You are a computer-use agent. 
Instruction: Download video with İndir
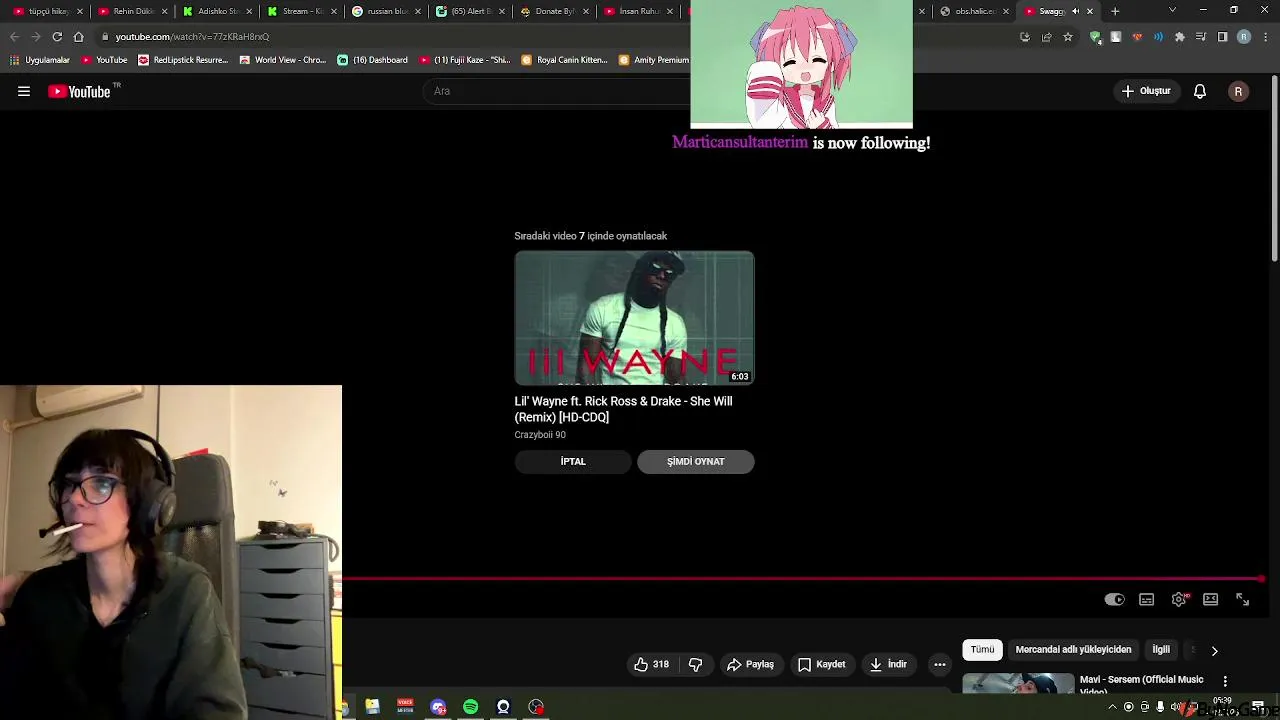[888, 664]
